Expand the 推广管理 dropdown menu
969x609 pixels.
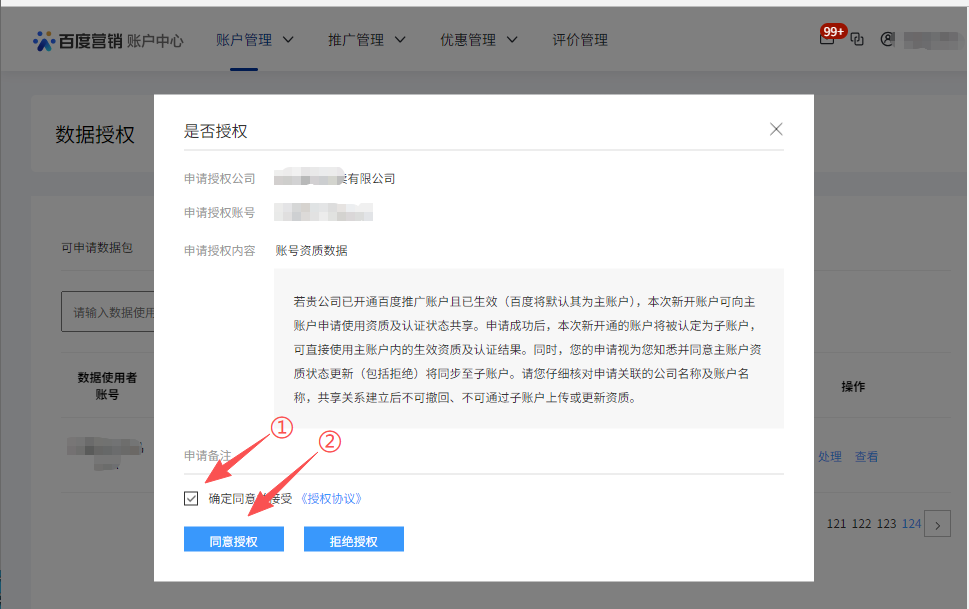pyautogui.click(x=367, y=40)
